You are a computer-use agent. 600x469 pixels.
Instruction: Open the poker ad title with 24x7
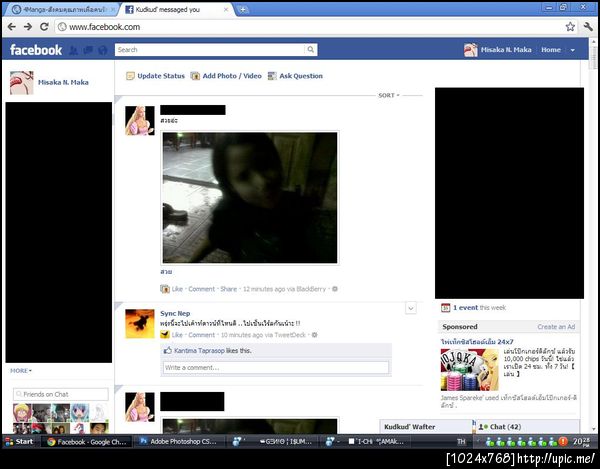(x=477, y=342)
